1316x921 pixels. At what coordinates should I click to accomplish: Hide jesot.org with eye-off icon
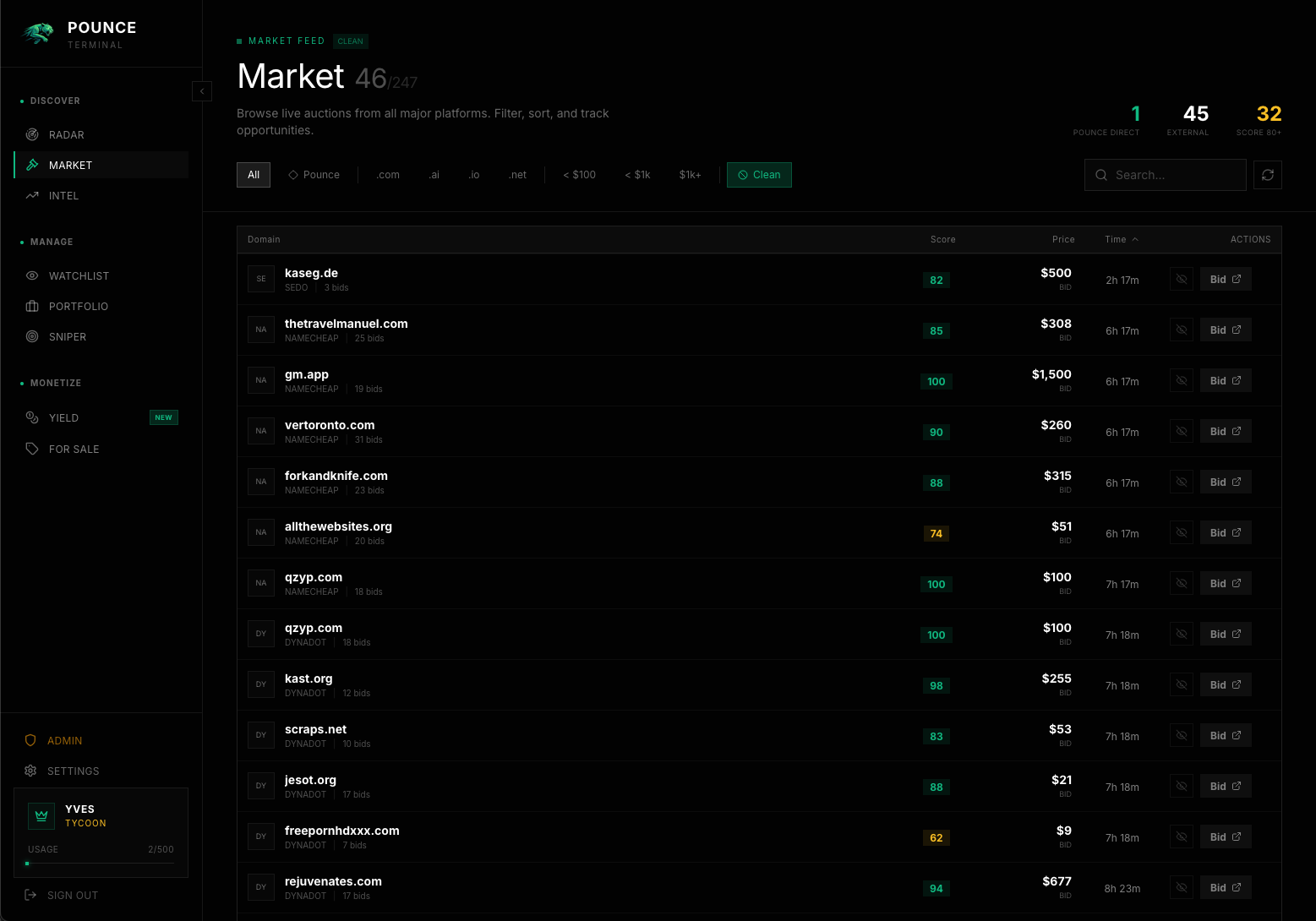click(1182, 786)
